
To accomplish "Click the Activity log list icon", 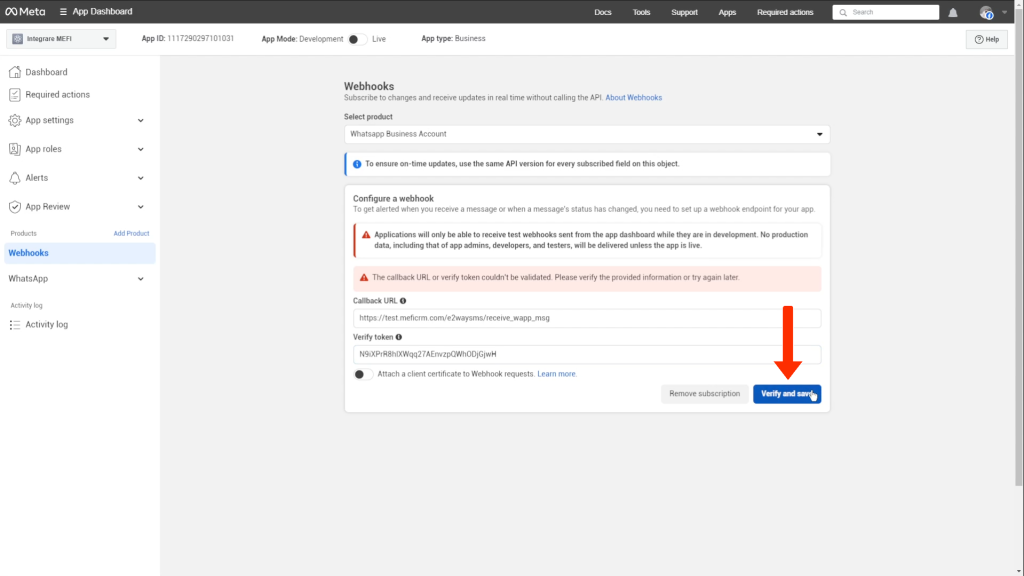I will [x=14, y=325].
